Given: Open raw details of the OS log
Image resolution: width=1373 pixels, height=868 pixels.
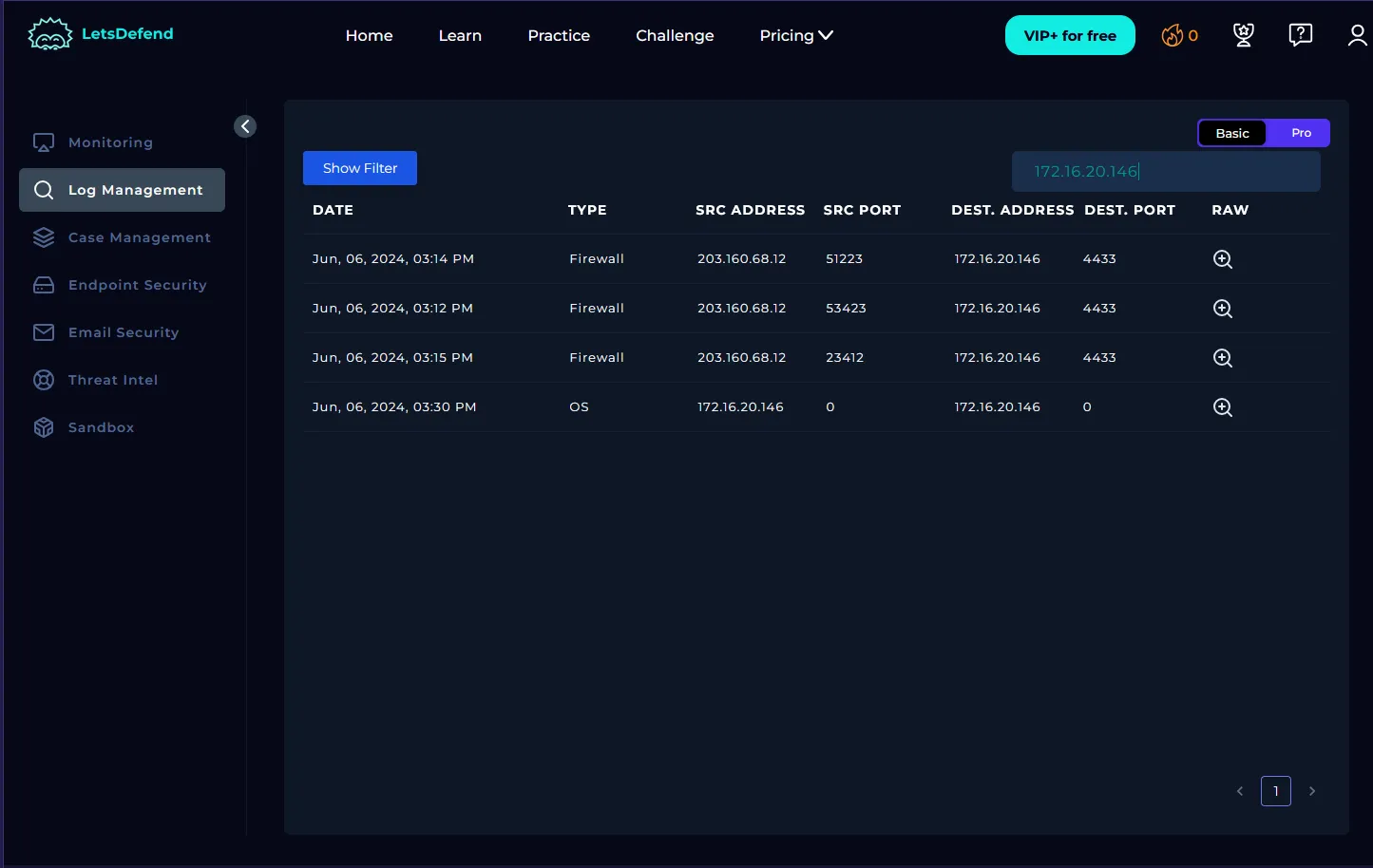Looking at the screenshot, I should click(x=1223, y=407).
